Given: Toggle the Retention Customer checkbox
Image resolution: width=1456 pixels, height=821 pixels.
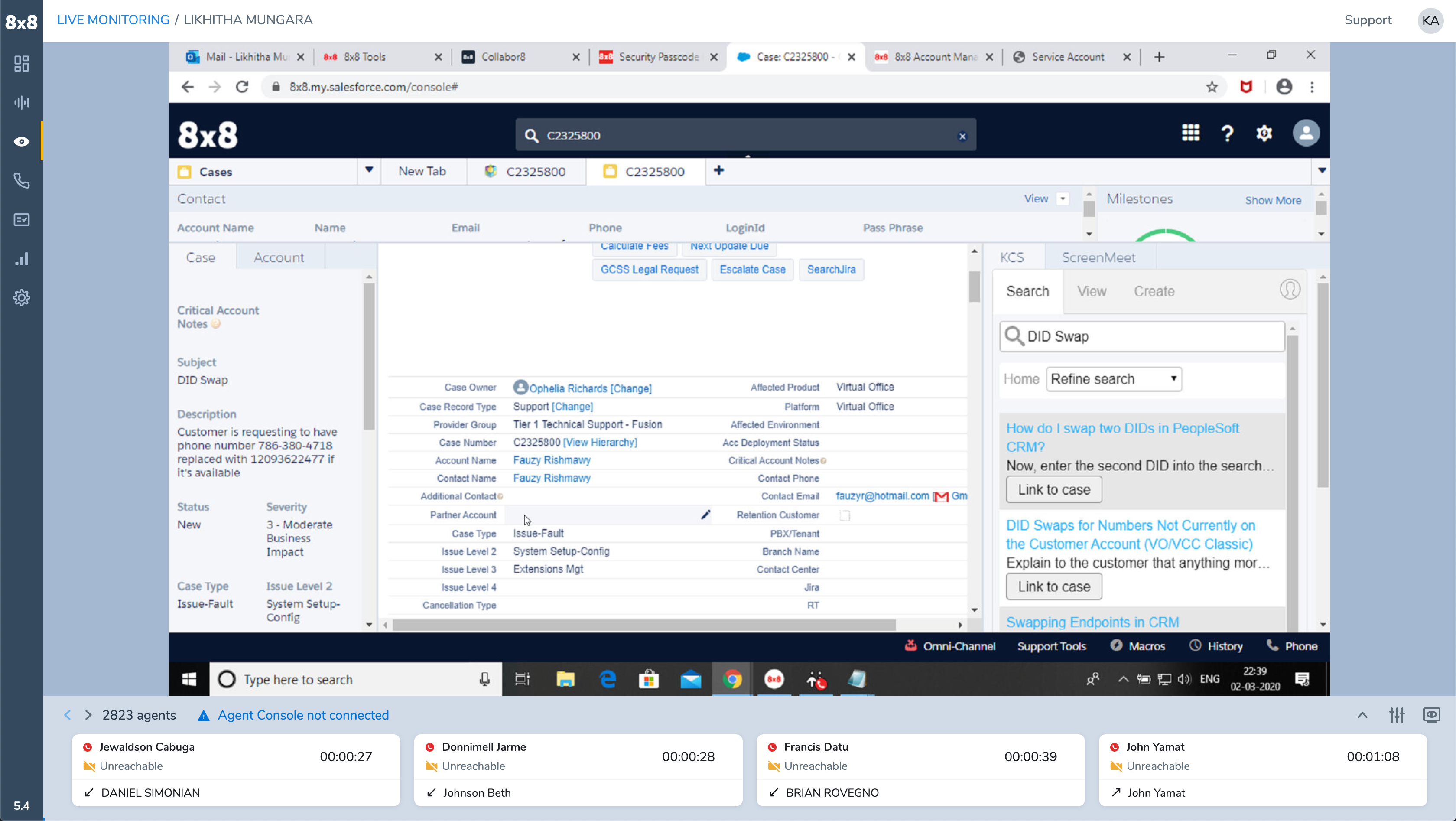Looking at the screenshot, I should (x=845, y=516).
